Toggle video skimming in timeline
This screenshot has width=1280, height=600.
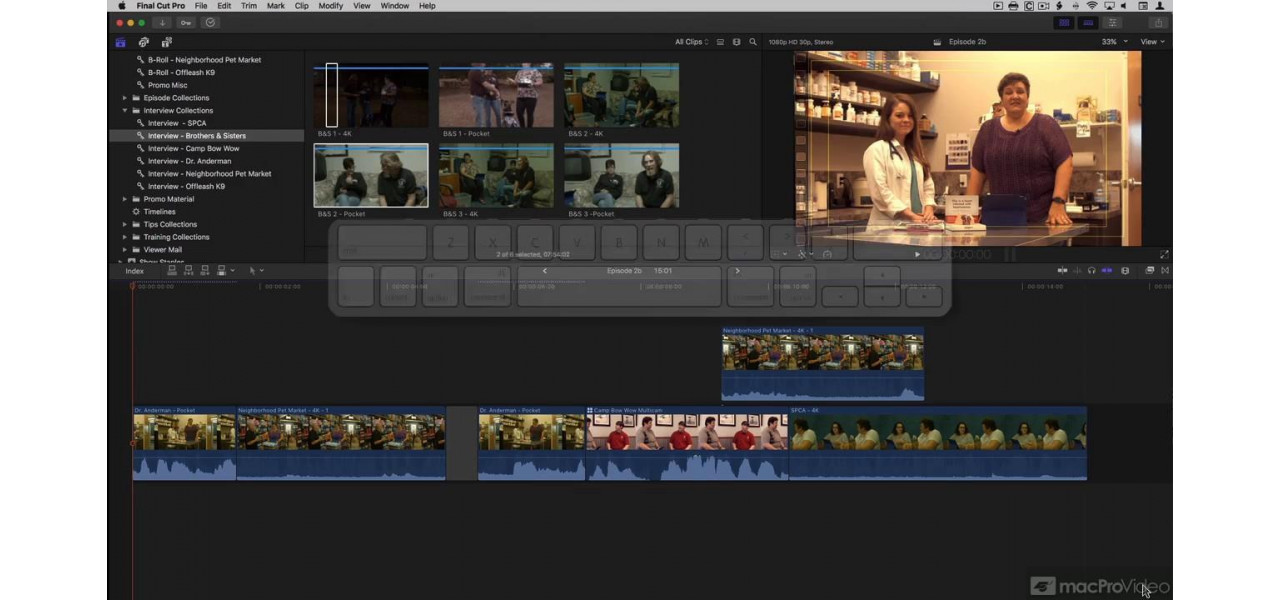(x=1063, y=270)
